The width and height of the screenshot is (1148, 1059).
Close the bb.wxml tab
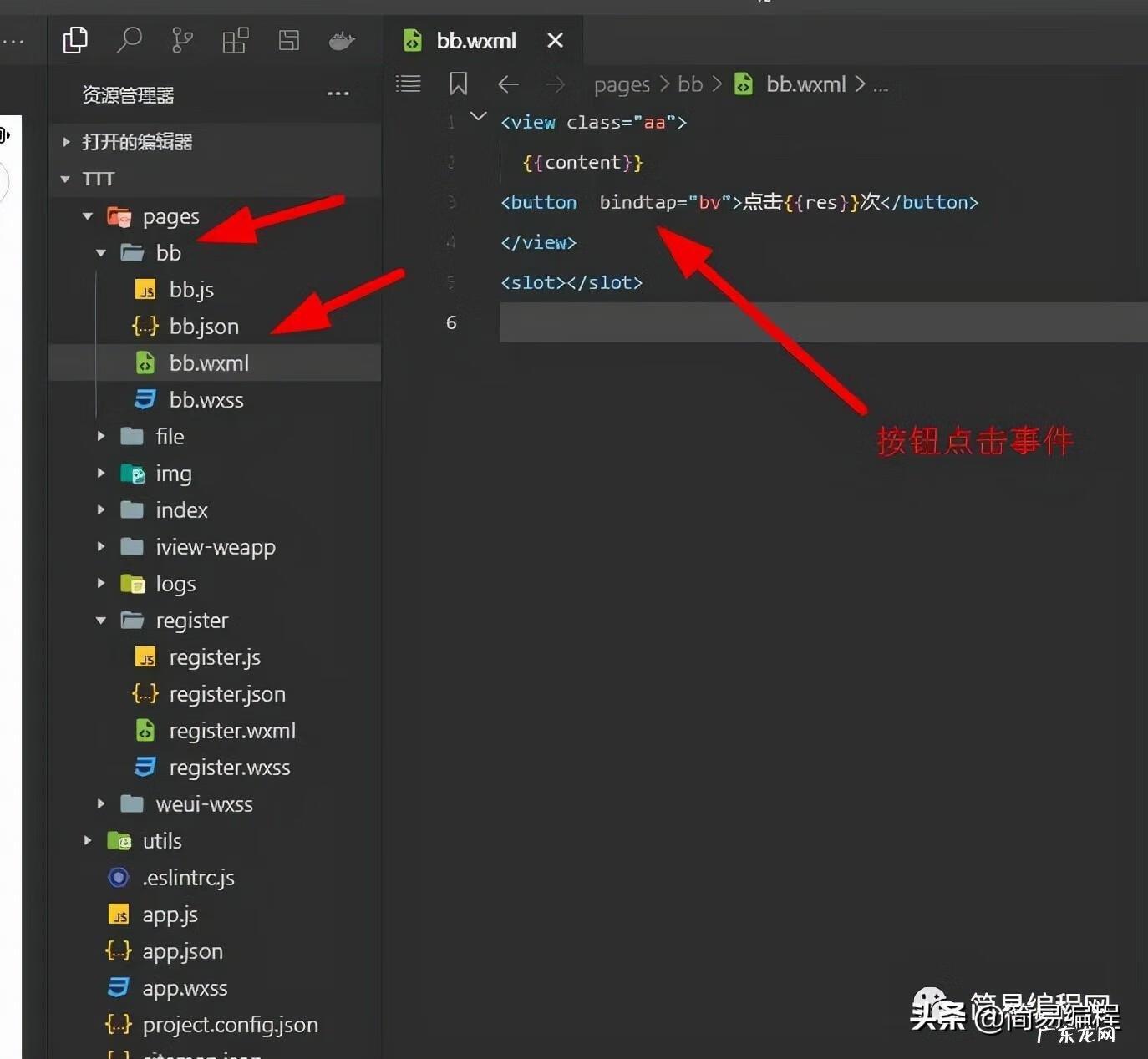point(555,40)
